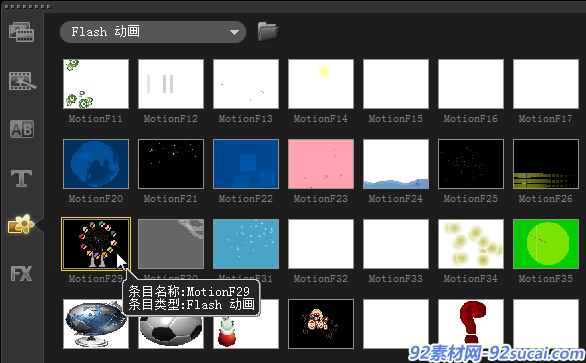Click the MotionF17 label text
The width and height of the screenshot is (586, 363).
click(545, 119)
